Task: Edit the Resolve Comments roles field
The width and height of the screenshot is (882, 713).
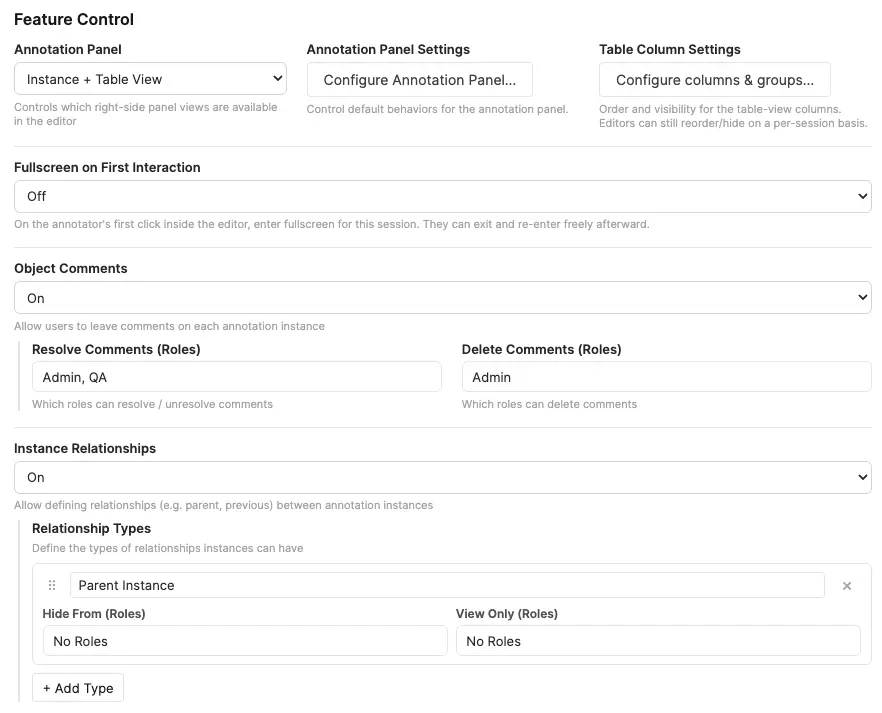Action: (237, 377)
